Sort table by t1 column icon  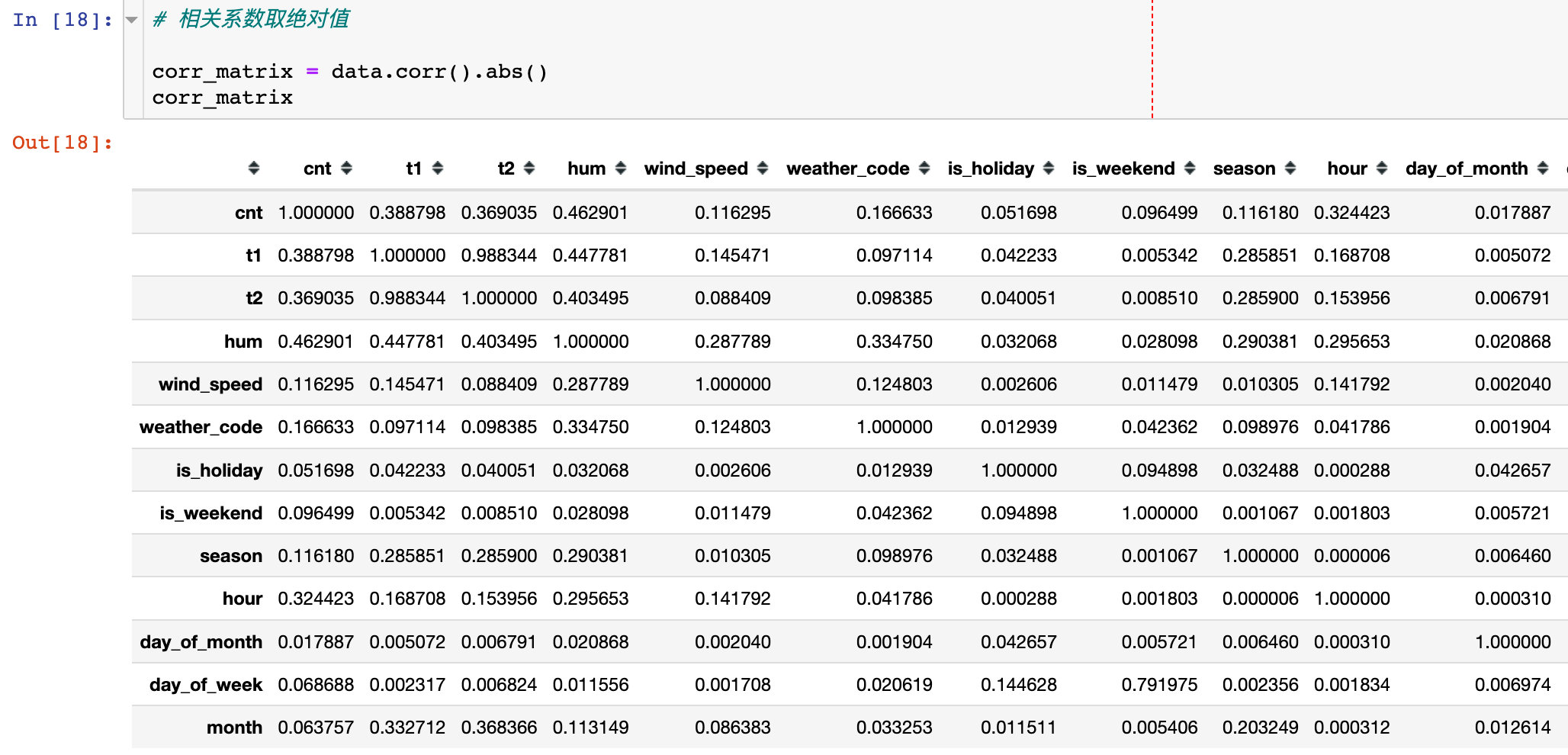(438, 169)
